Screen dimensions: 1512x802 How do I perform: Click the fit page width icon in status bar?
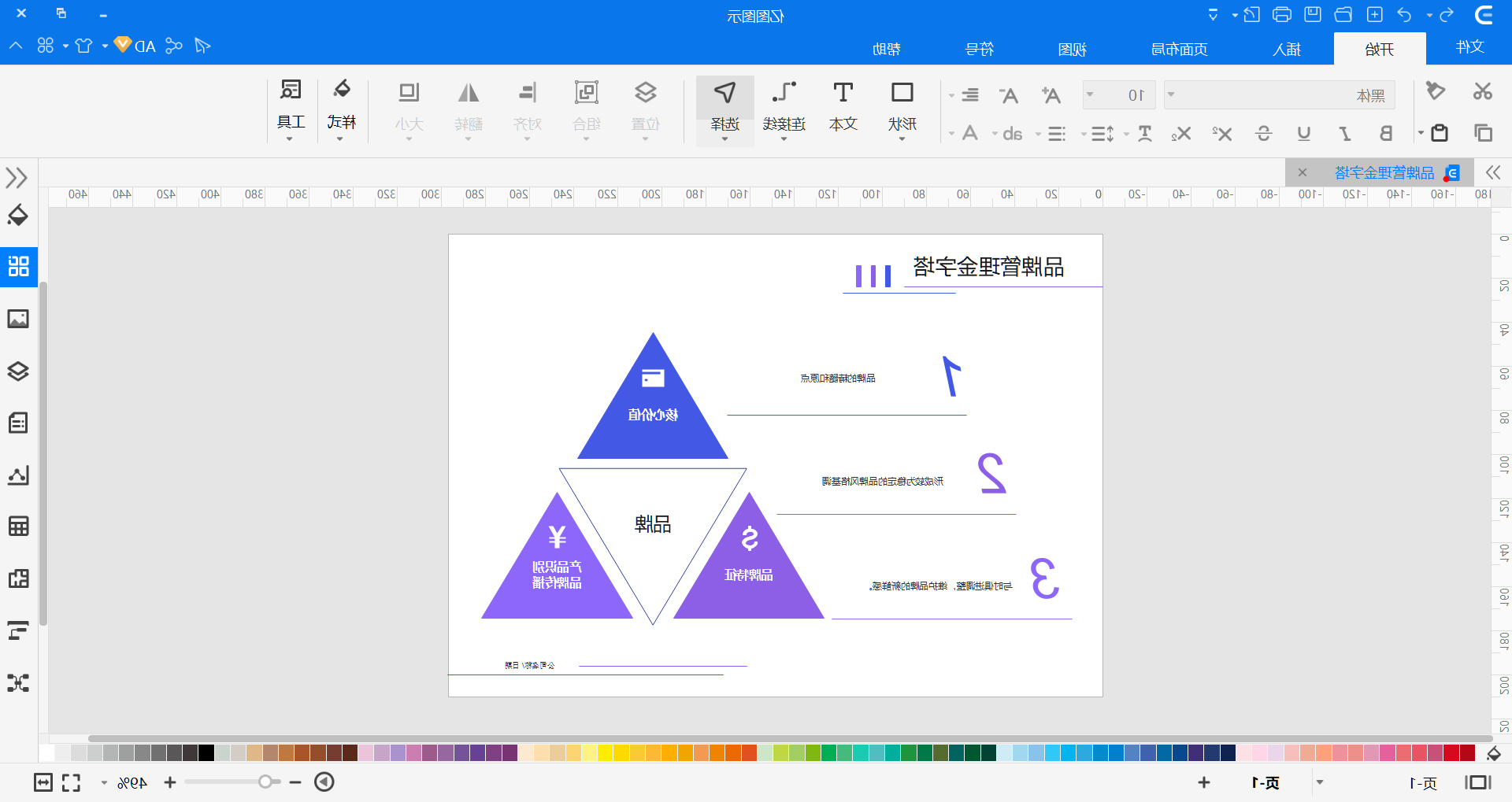pos(43,782)
